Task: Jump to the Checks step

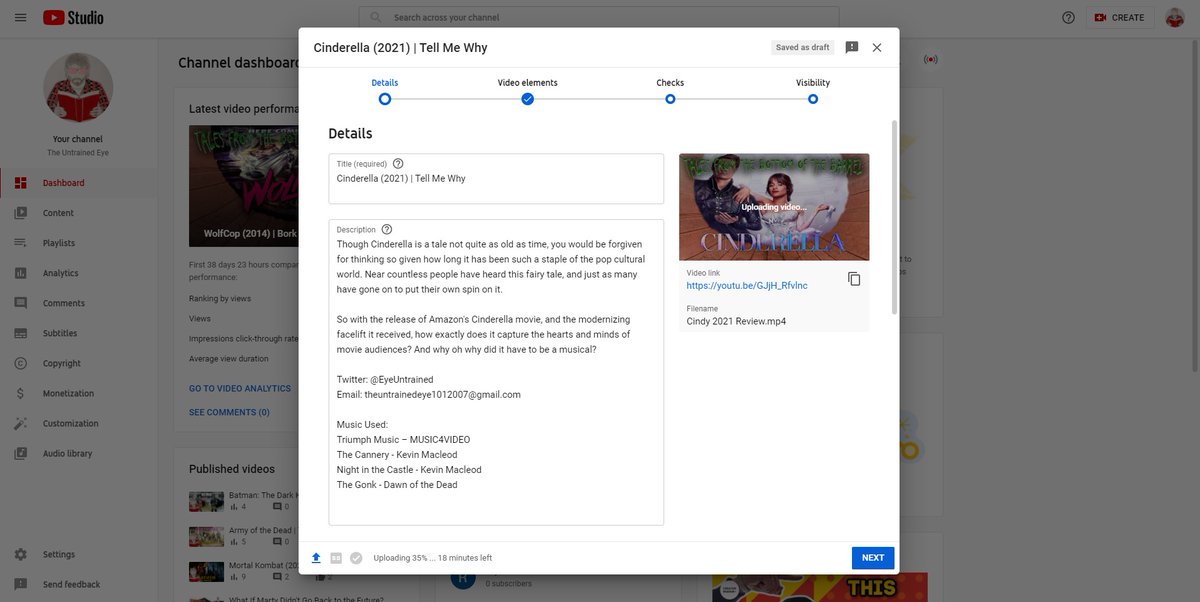Action: click(x=670, y=83)
